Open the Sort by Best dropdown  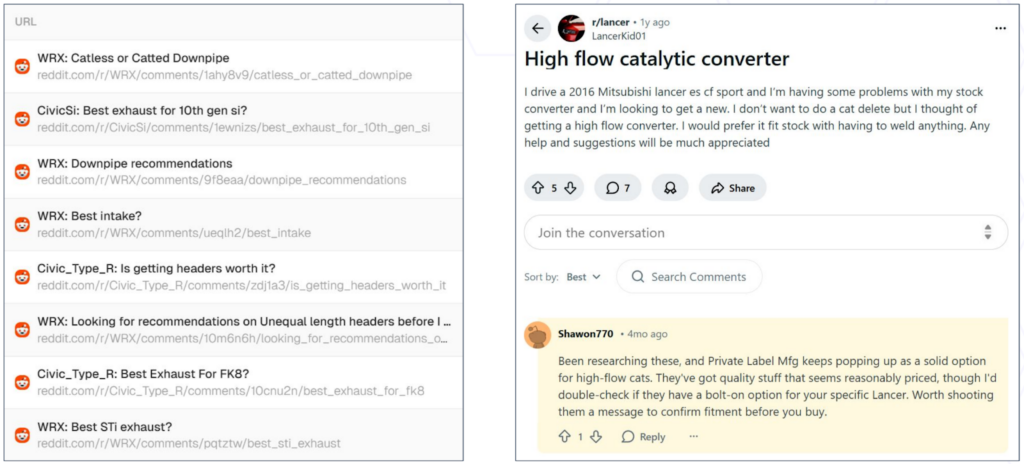point(583,277)
